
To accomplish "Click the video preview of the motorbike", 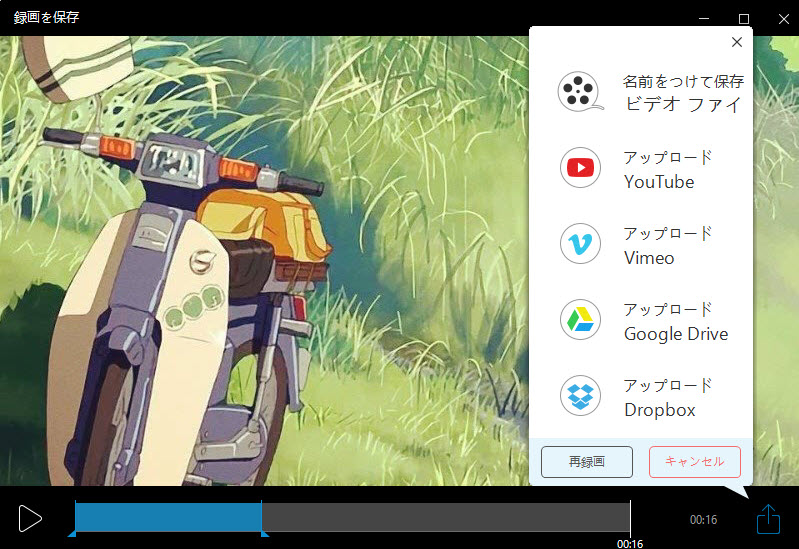I will tap(264, 260).
